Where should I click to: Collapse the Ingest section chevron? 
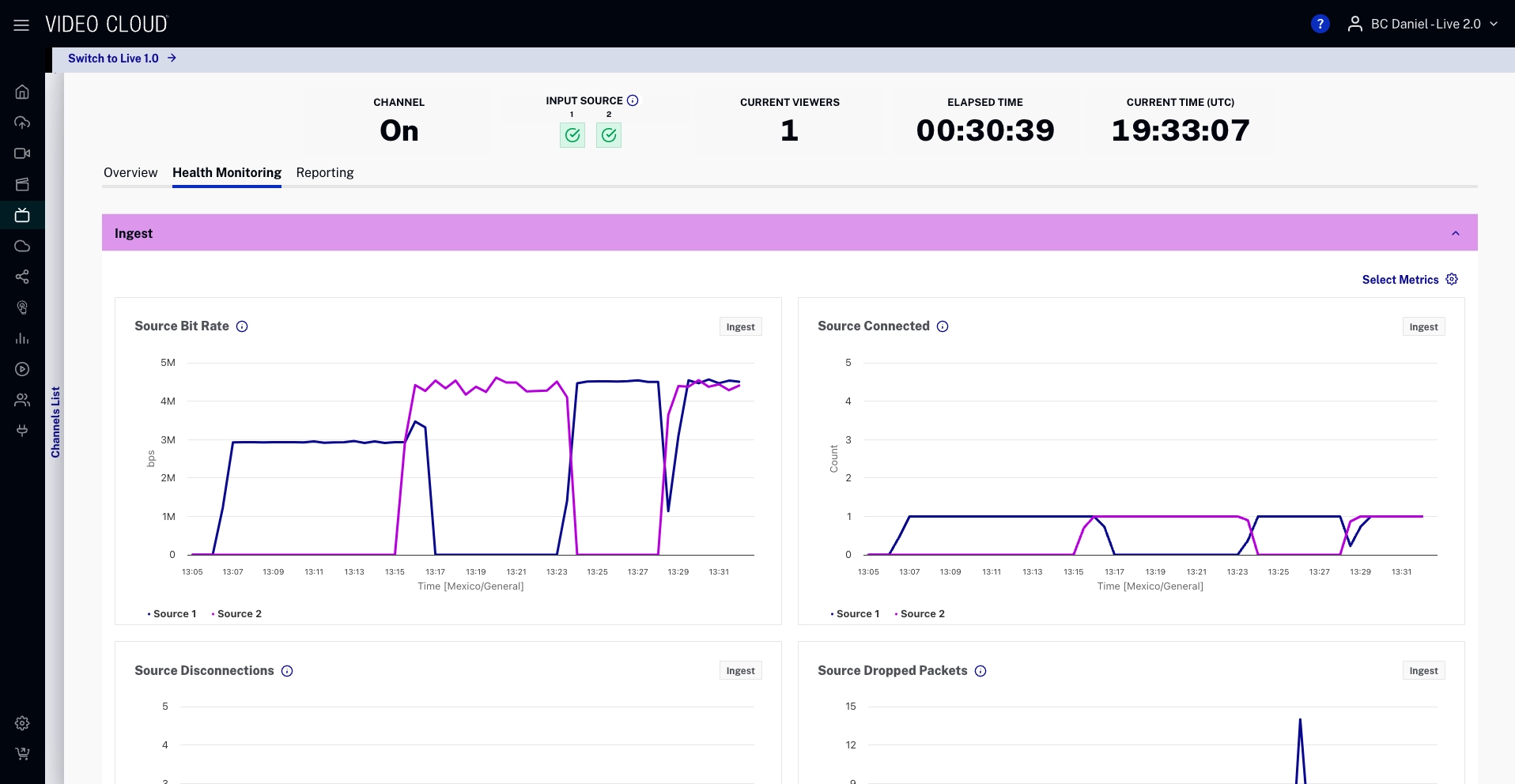click(x=1455, y=233)
